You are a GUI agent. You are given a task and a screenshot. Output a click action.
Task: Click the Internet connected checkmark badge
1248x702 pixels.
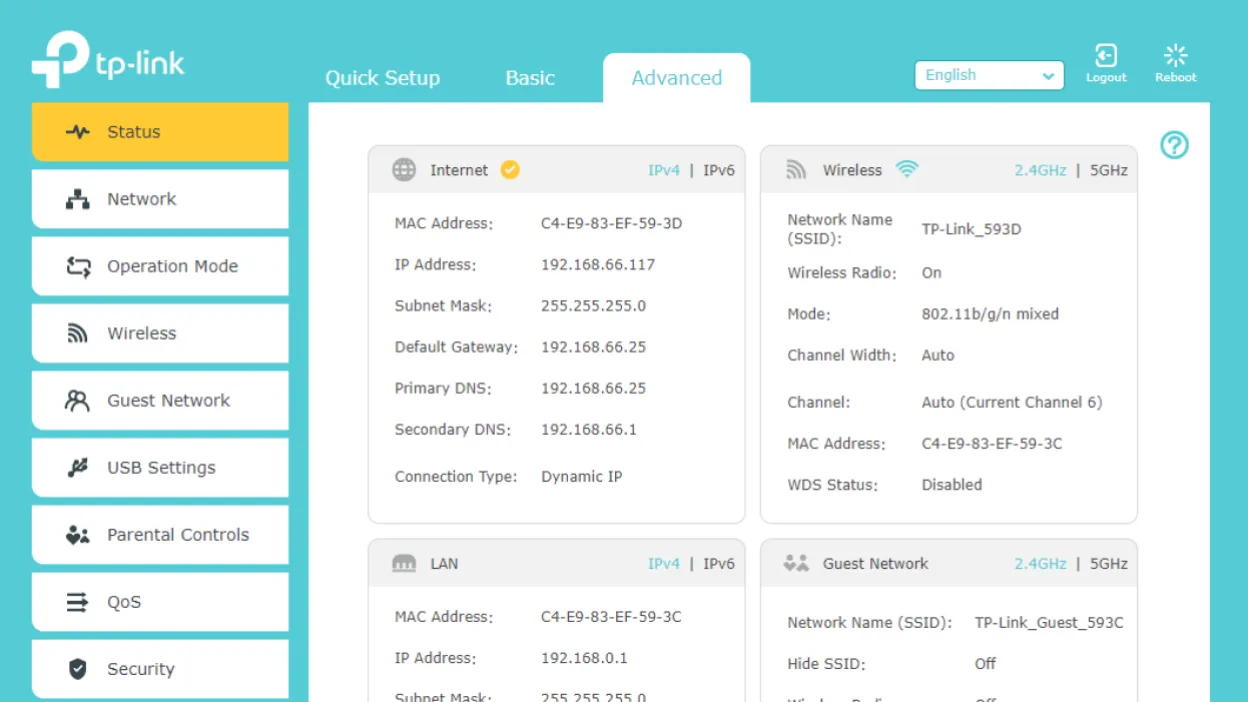coord(510,170)
